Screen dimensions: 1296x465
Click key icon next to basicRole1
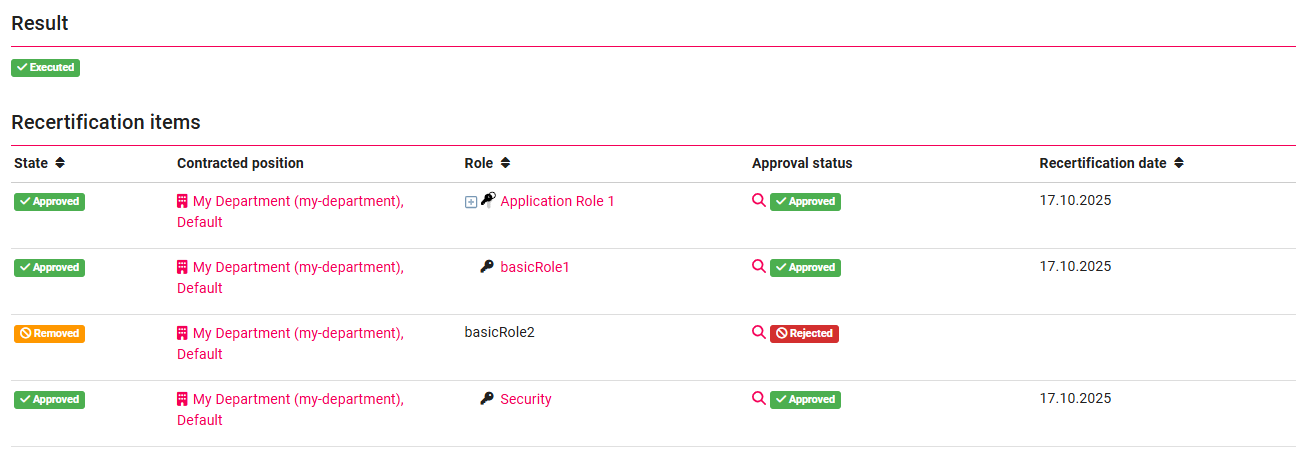point(487,267)
